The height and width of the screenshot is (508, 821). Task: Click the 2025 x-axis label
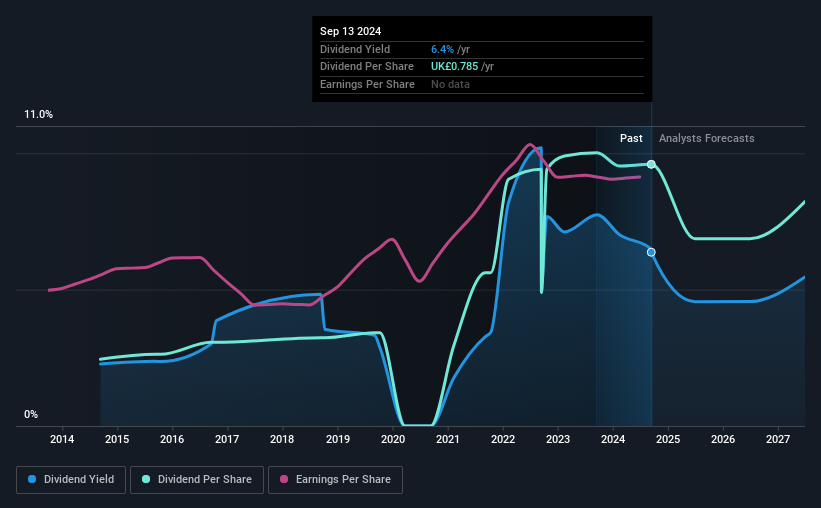pos(668,439)
